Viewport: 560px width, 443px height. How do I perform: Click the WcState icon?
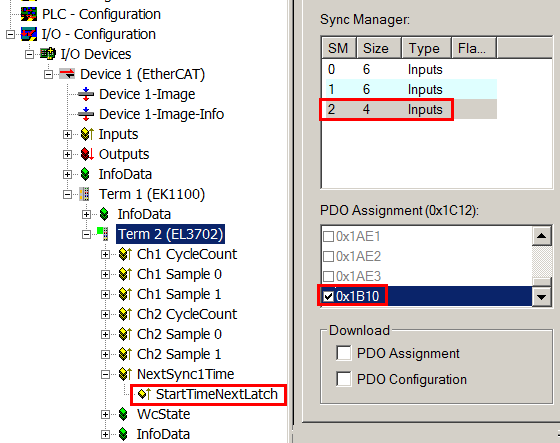123,414
